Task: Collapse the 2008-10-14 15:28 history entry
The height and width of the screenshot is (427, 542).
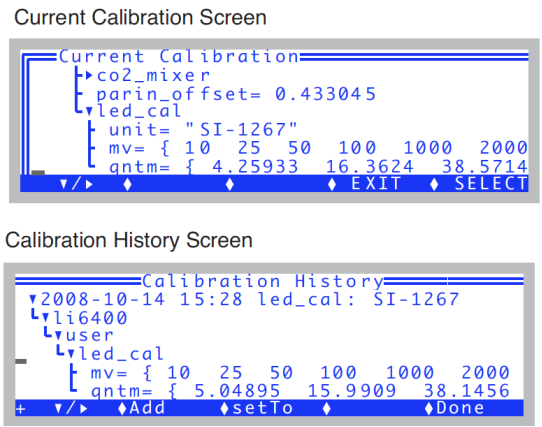Action: (33, 299)
